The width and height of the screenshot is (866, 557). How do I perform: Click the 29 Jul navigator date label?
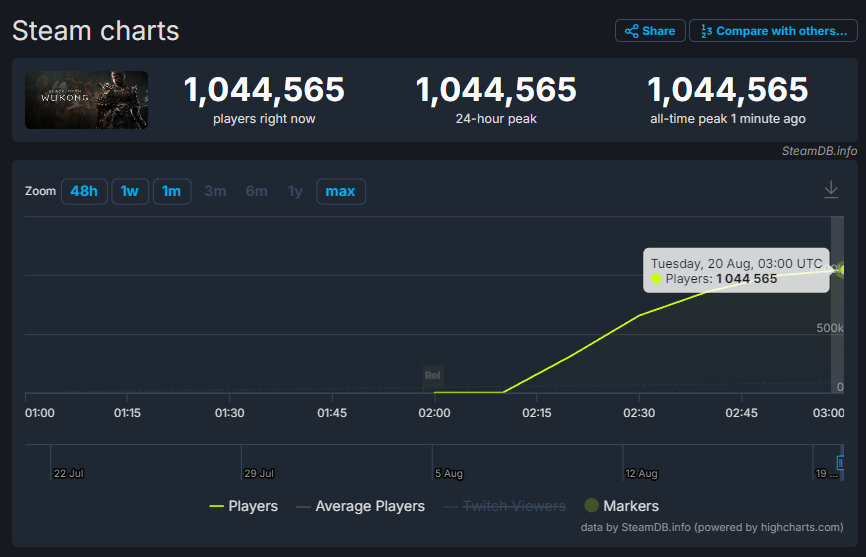[x=259, y=473]
